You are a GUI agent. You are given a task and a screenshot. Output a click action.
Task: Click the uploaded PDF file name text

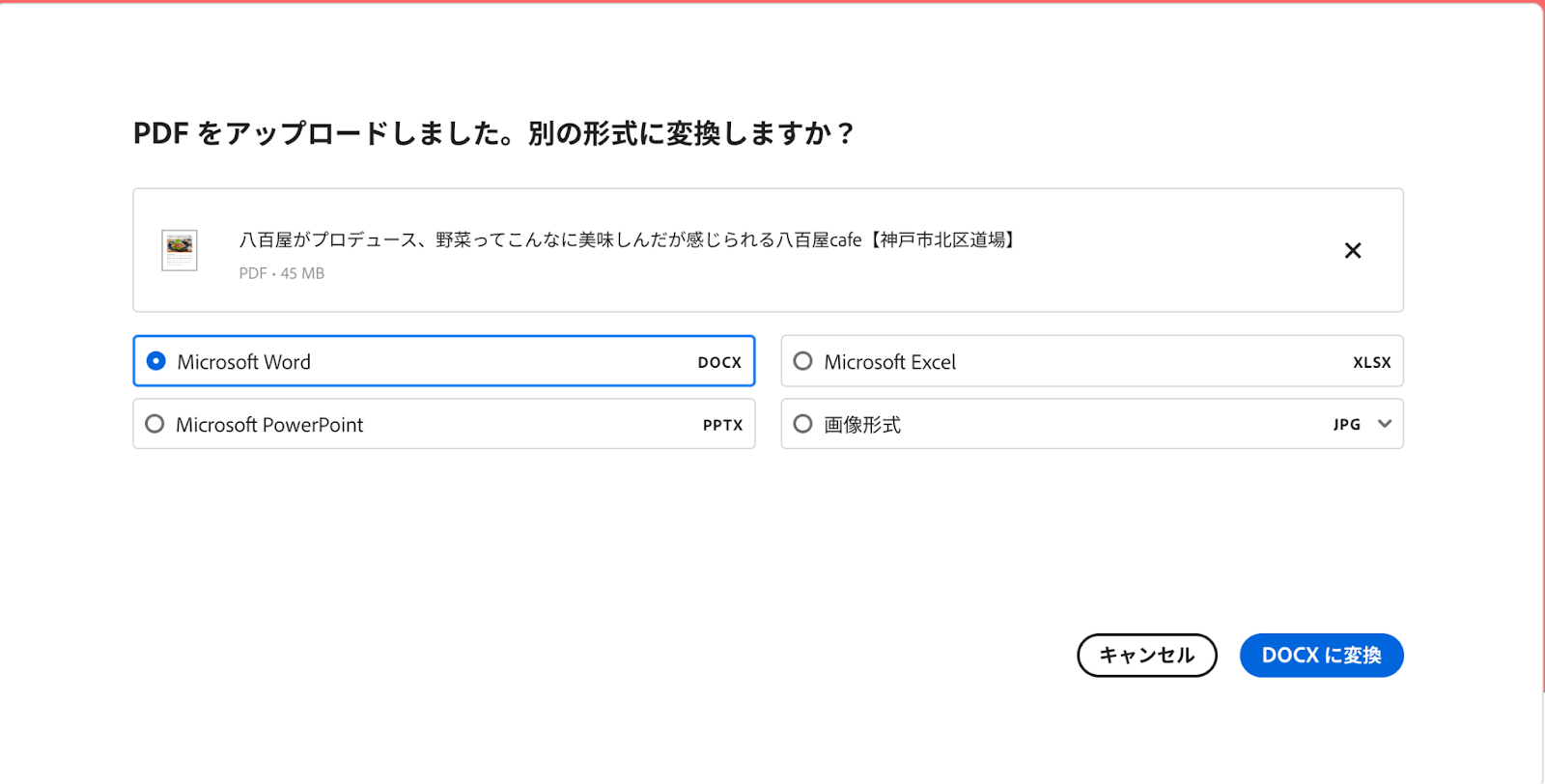[x=629, y=239]
